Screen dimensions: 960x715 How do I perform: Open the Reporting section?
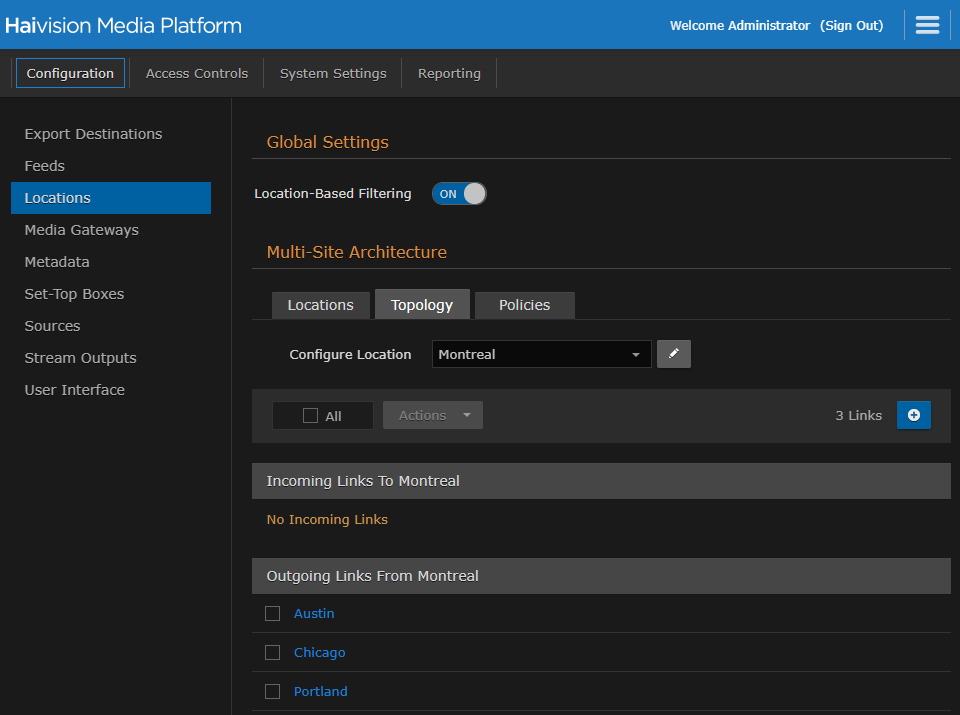click(449, 73)
